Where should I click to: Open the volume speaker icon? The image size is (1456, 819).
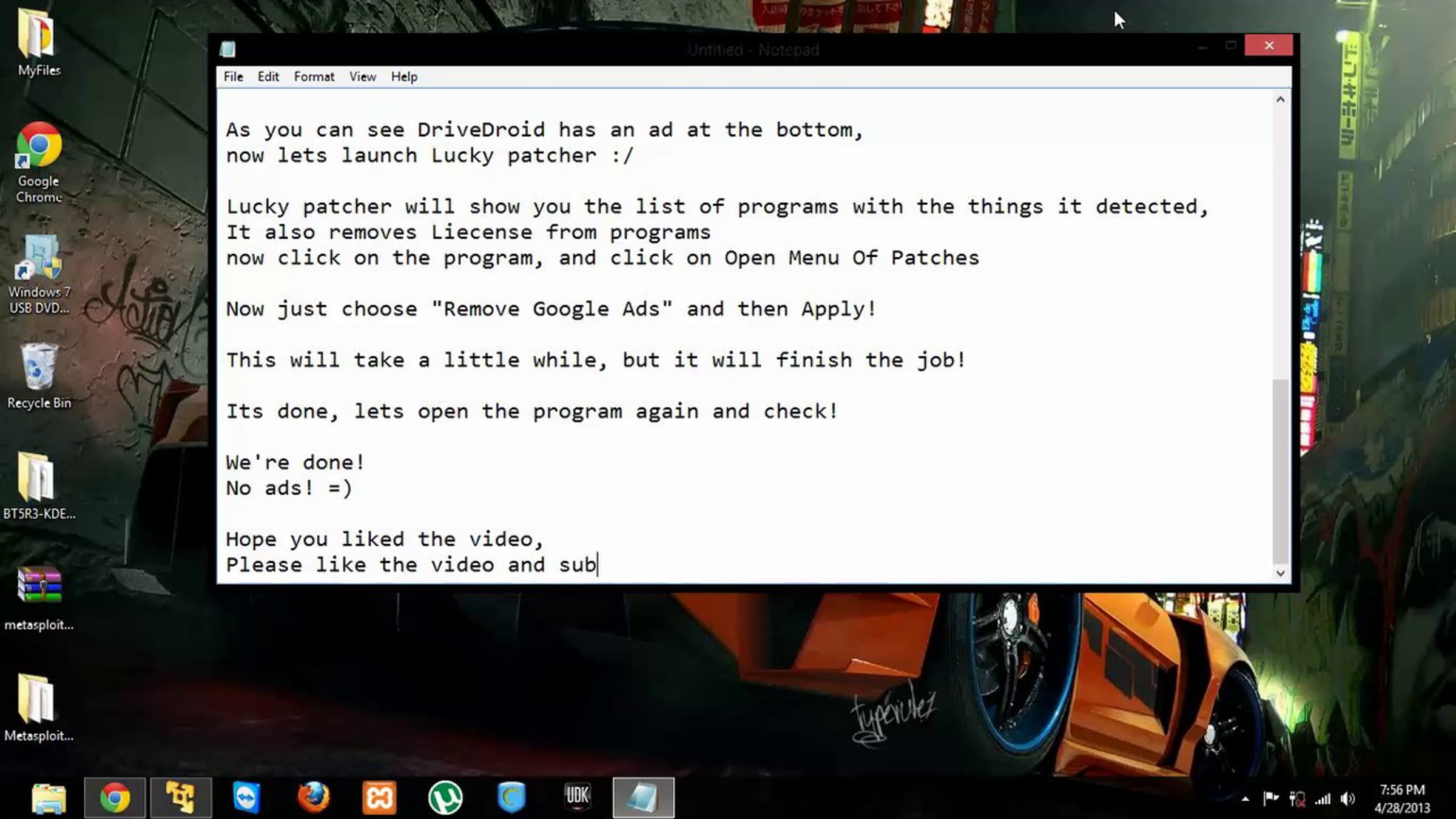(x=1348, y=799)
